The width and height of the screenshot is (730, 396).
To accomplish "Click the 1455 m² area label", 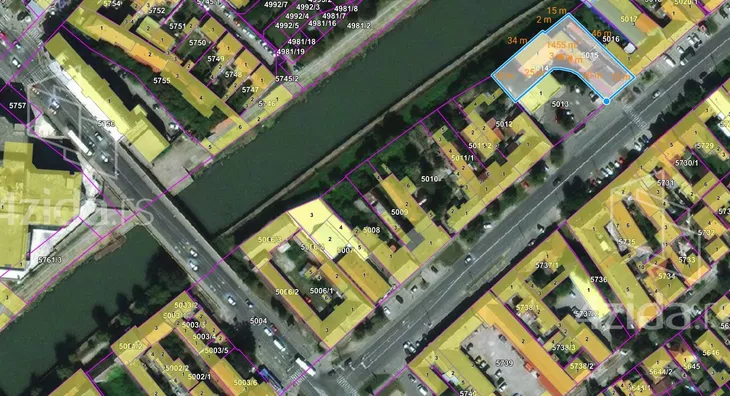I will point(562,45).
